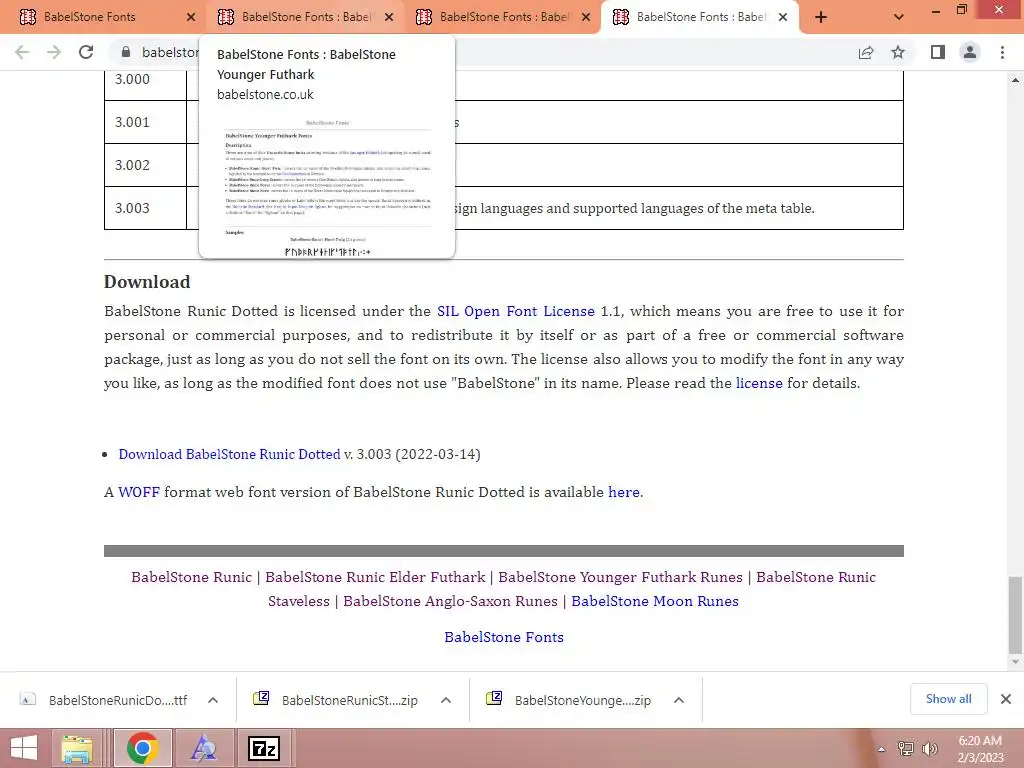The height and width of the screenshot is (768, 1024).
Task: Click the version 3.002 table cell
Action: click(146, 165)
